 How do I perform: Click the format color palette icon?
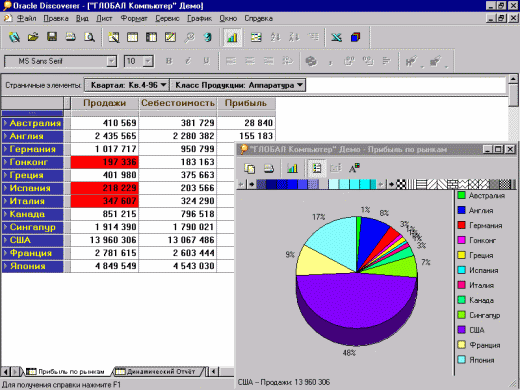click(311, 61)
